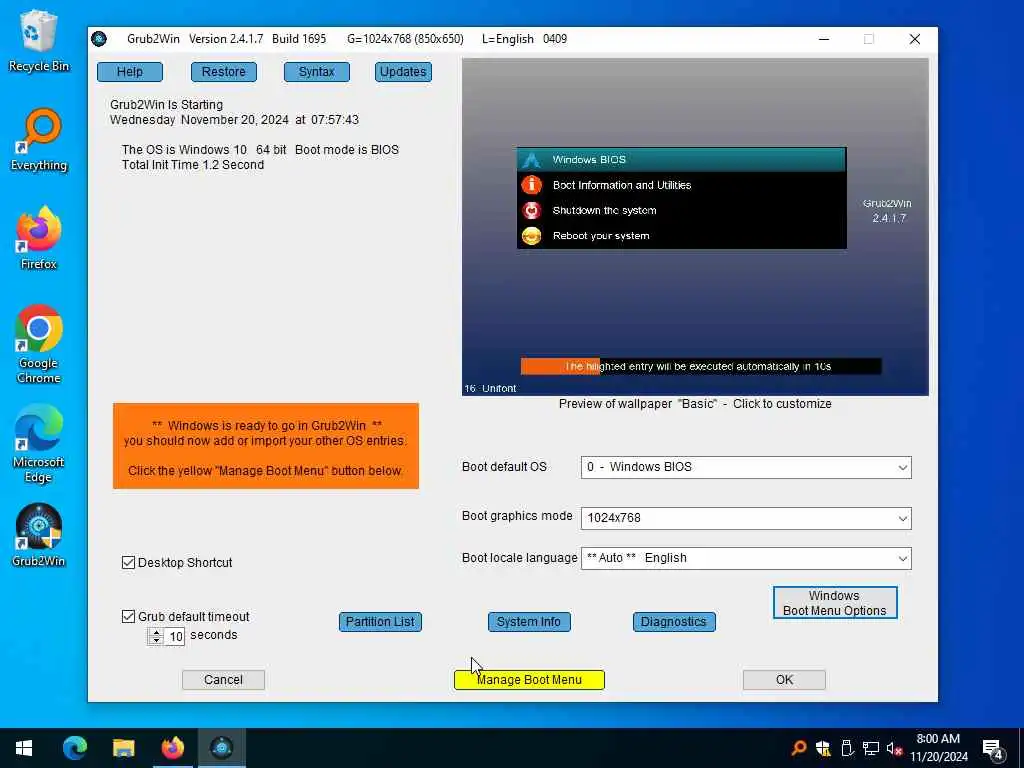Click the Shutdown the system icon

click(x=532, y=210)
